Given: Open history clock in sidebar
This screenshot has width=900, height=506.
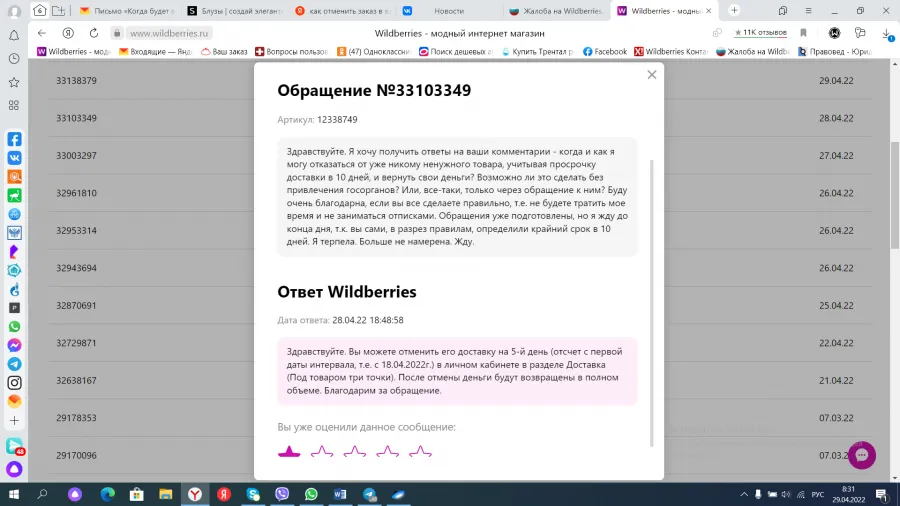Looking at the screenshot, I should pyautogui.click(x=14, y=59).
